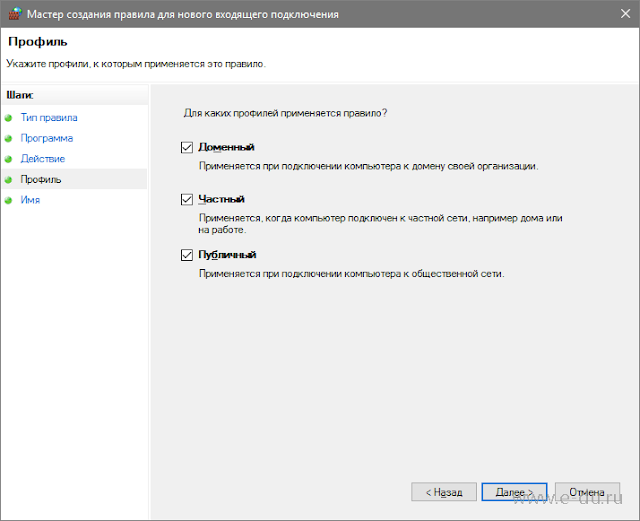The image size is (640, 521).
Task: Click the Доменный checkbox label text
Action: 226,147
